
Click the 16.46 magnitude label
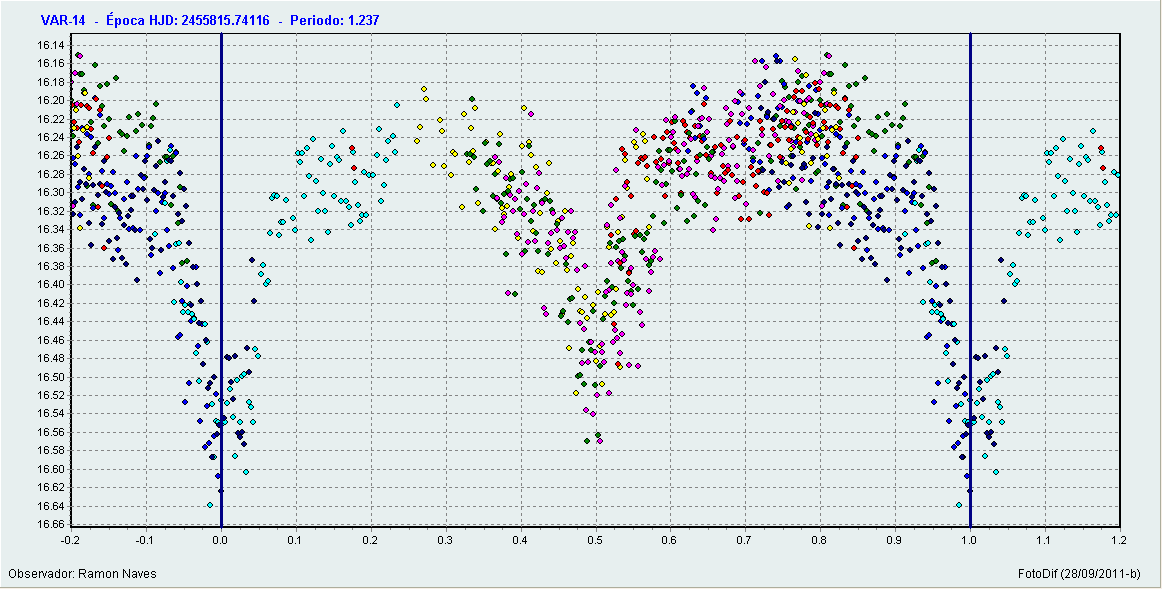pos(50,340)
